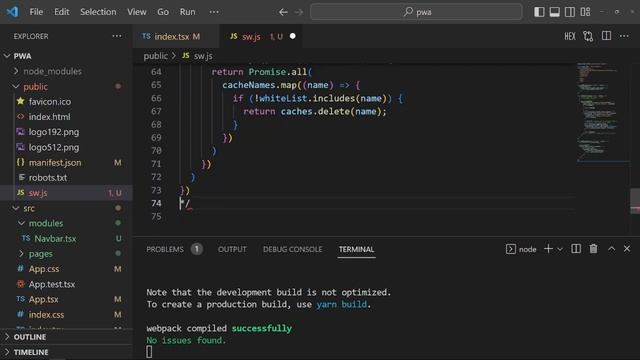Collapse the modules folder
Image resolution: width=640 pixels, height=360 pixels.
coord(66,223)
